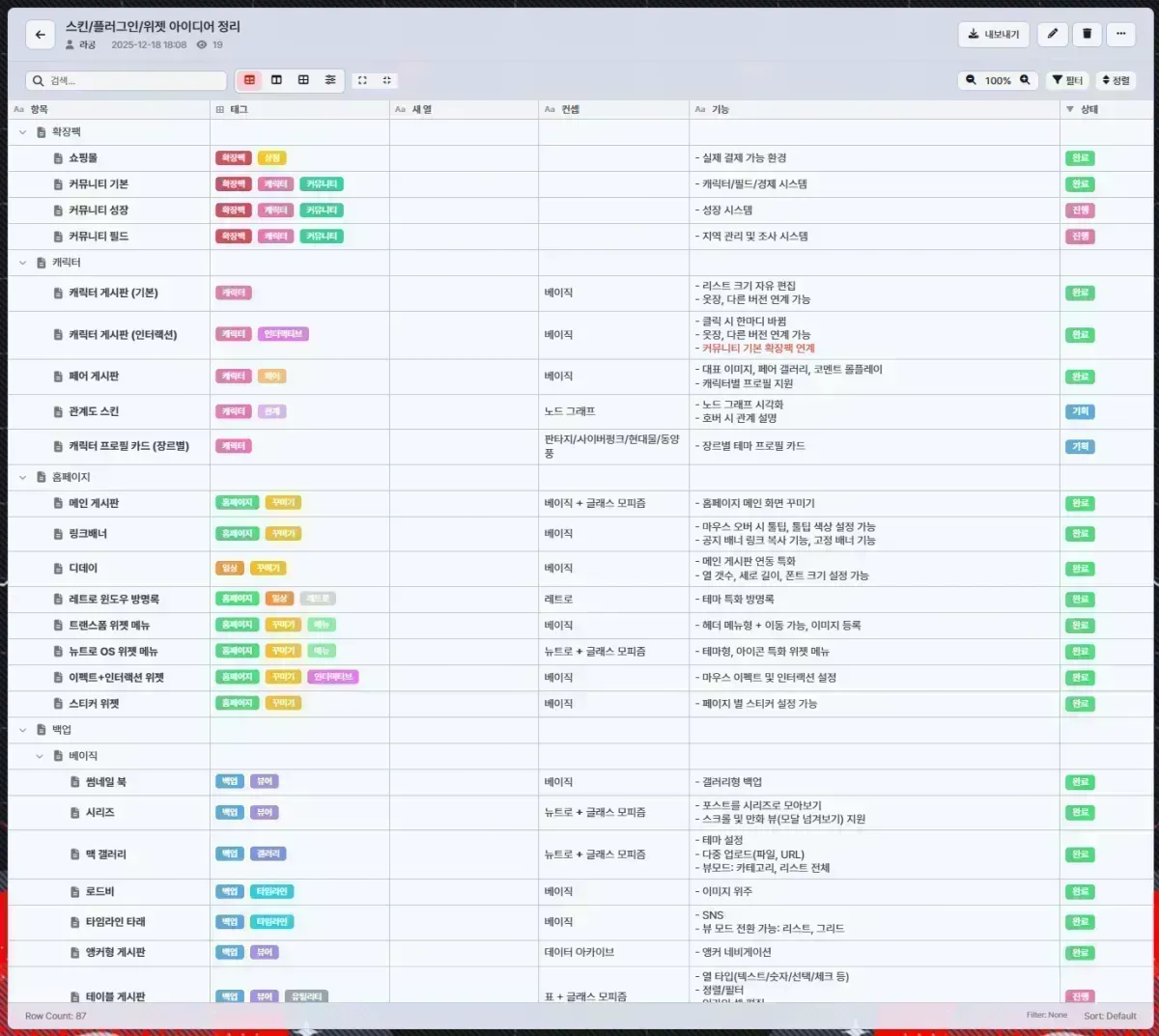Click the document icon beside 로드비
The height and width of the screenshot is (1036, 1159).
click(x=75, y=892)
